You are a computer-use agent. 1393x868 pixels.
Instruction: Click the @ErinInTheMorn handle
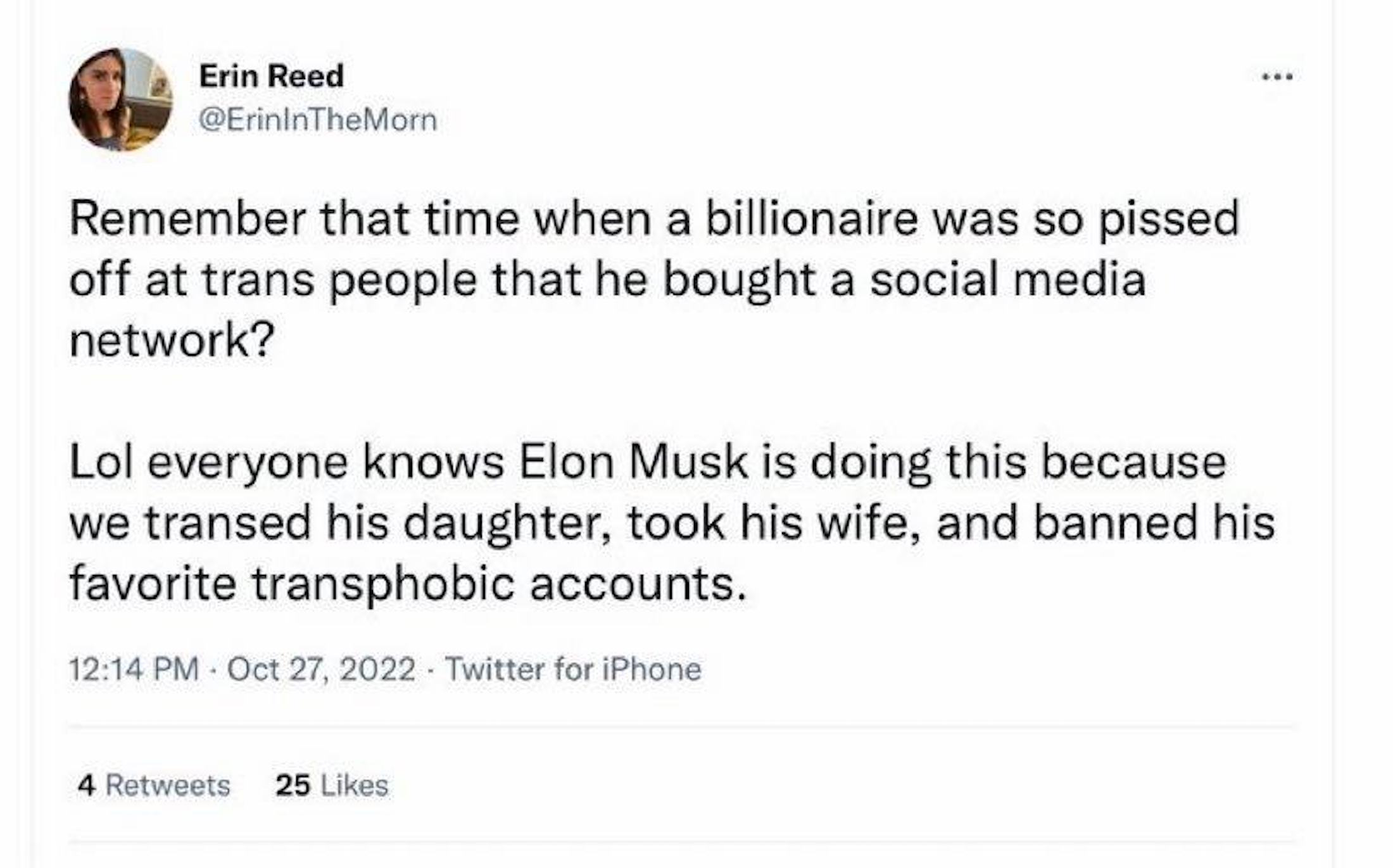pos(318,120)
